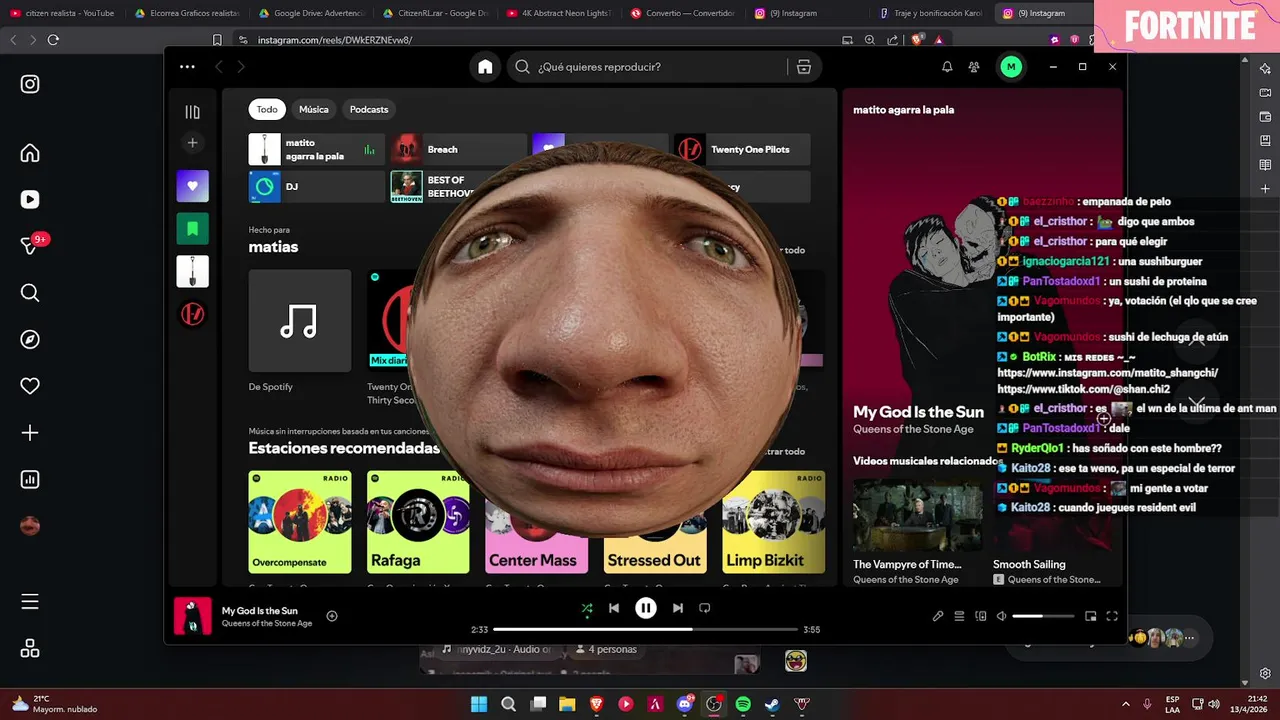The width and height of the screenshot is (1280, 720).
Task: Open Twenty One Pilots shortcut
Action: tap(741, 149)
